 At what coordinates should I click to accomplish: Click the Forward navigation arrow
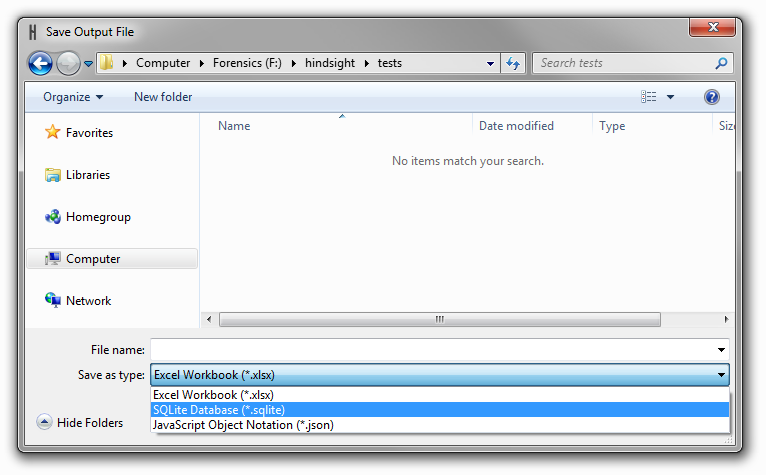coord(68,64)
